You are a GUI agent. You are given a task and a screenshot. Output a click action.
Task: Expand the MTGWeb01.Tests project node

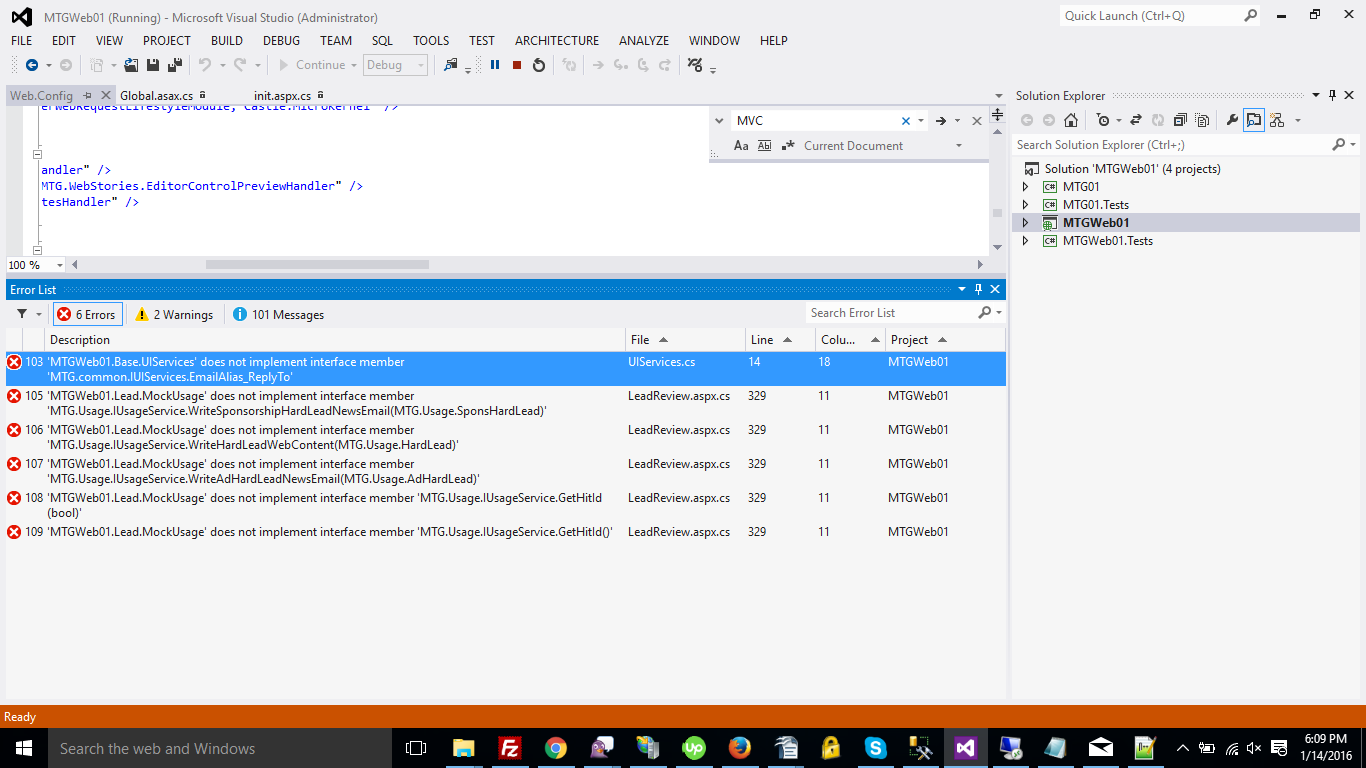pyautogui.click(x=1025, y=241)
